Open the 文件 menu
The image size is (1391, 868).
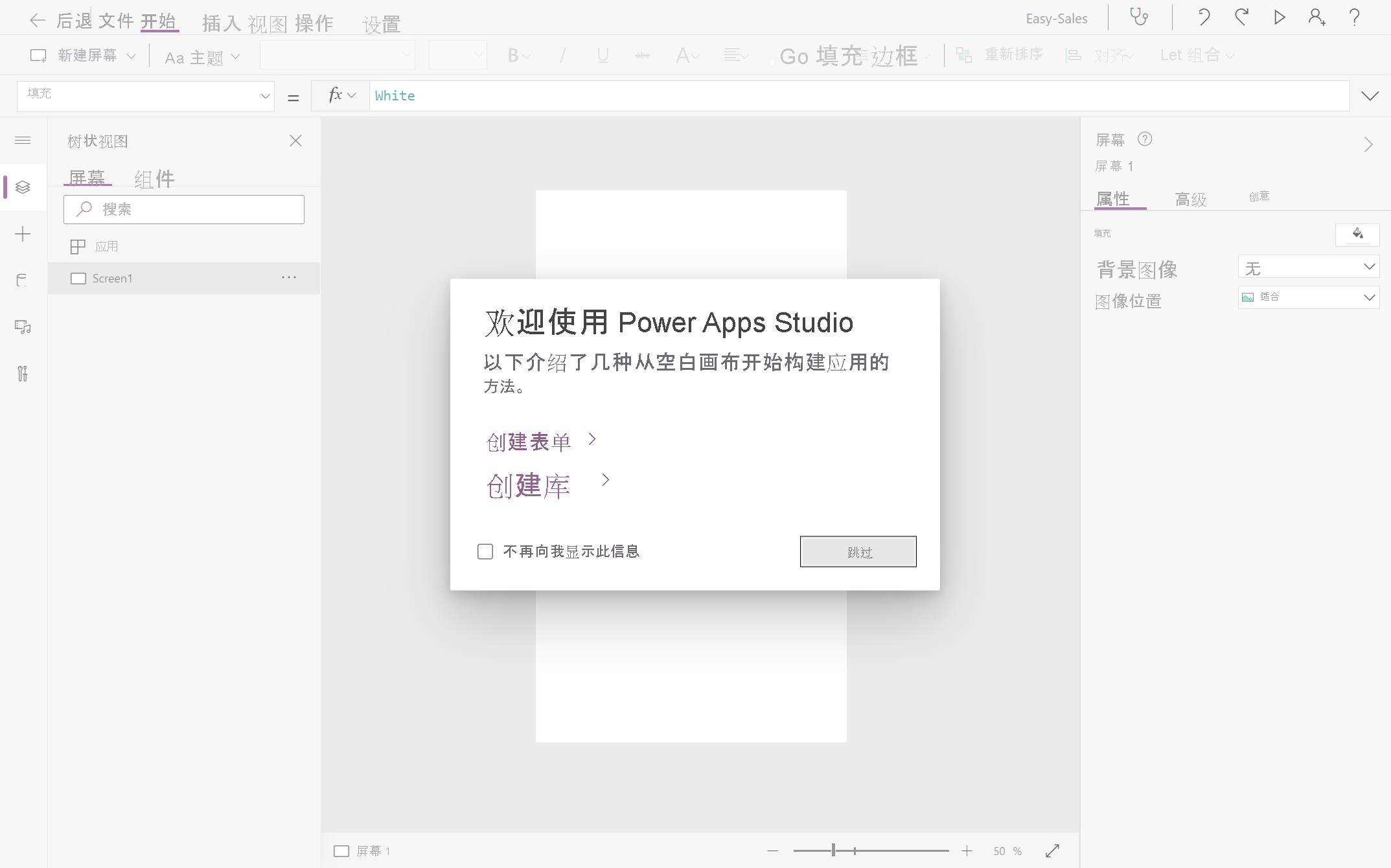[116, 21]
